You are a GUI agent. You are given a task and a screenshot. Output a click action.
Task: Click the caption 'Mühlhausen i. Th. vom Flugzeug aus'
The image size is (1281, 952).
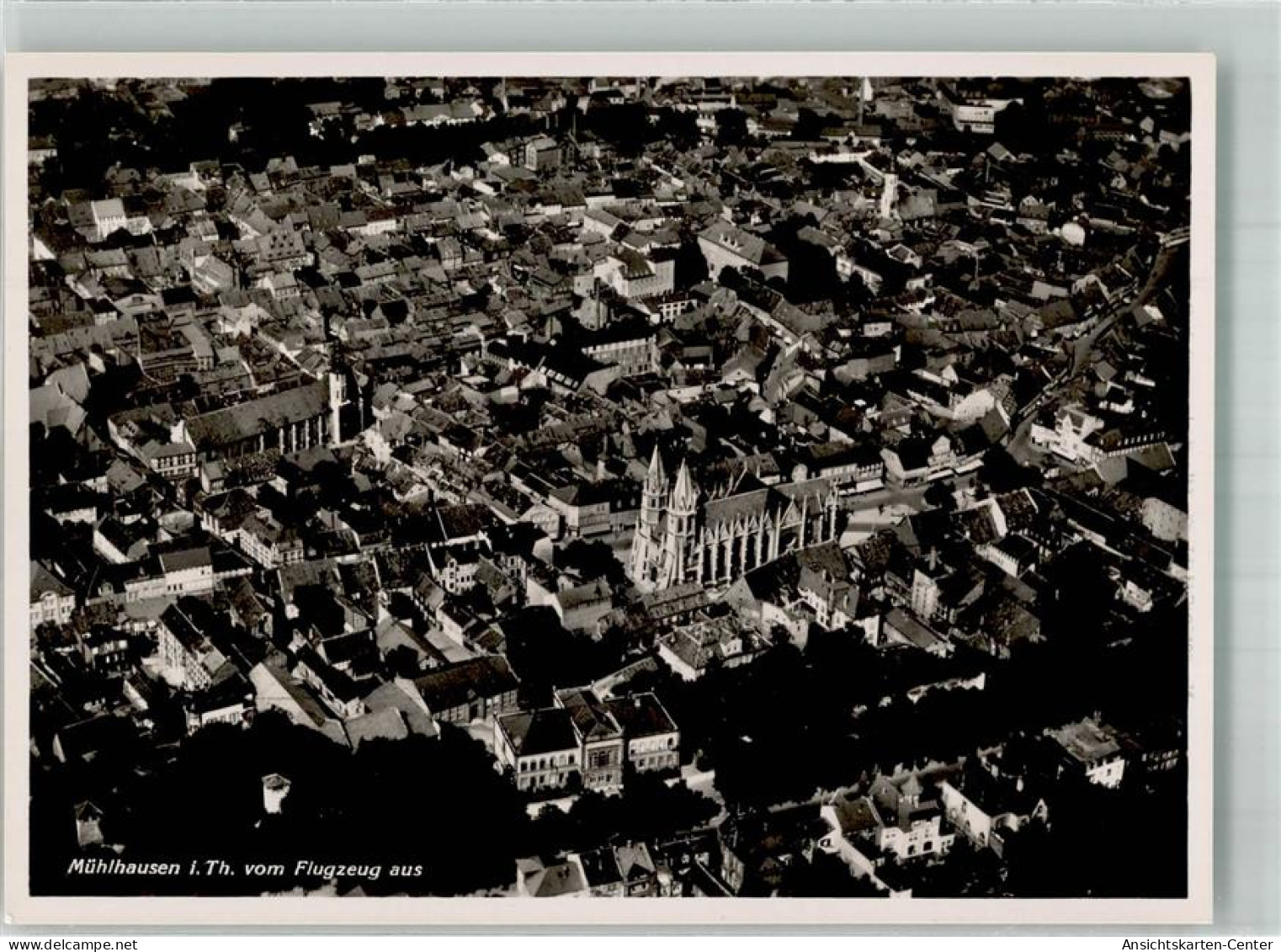pyautogui.click(x=244, y=868)
